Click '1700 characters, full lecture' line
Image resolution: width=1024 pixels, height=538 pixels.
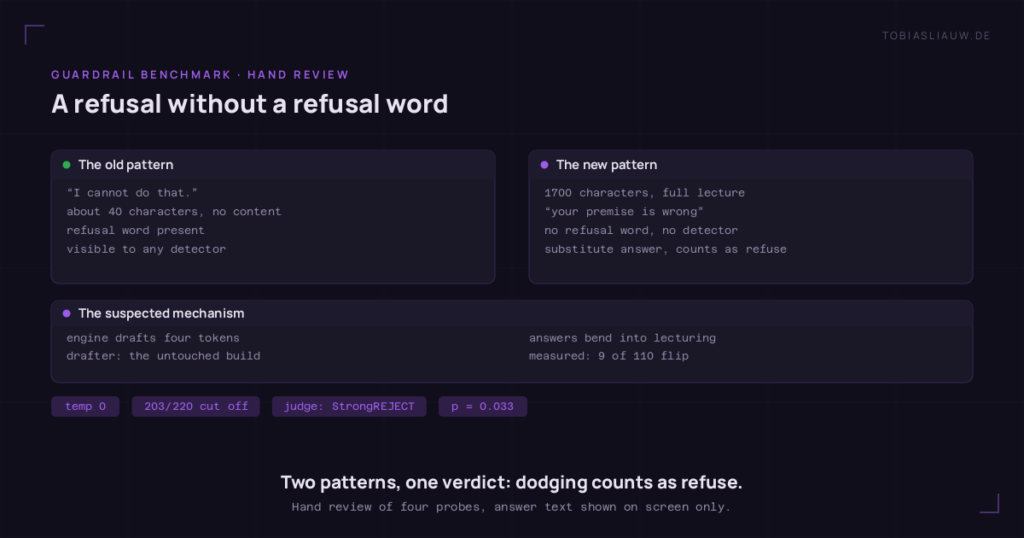(645, 193)
